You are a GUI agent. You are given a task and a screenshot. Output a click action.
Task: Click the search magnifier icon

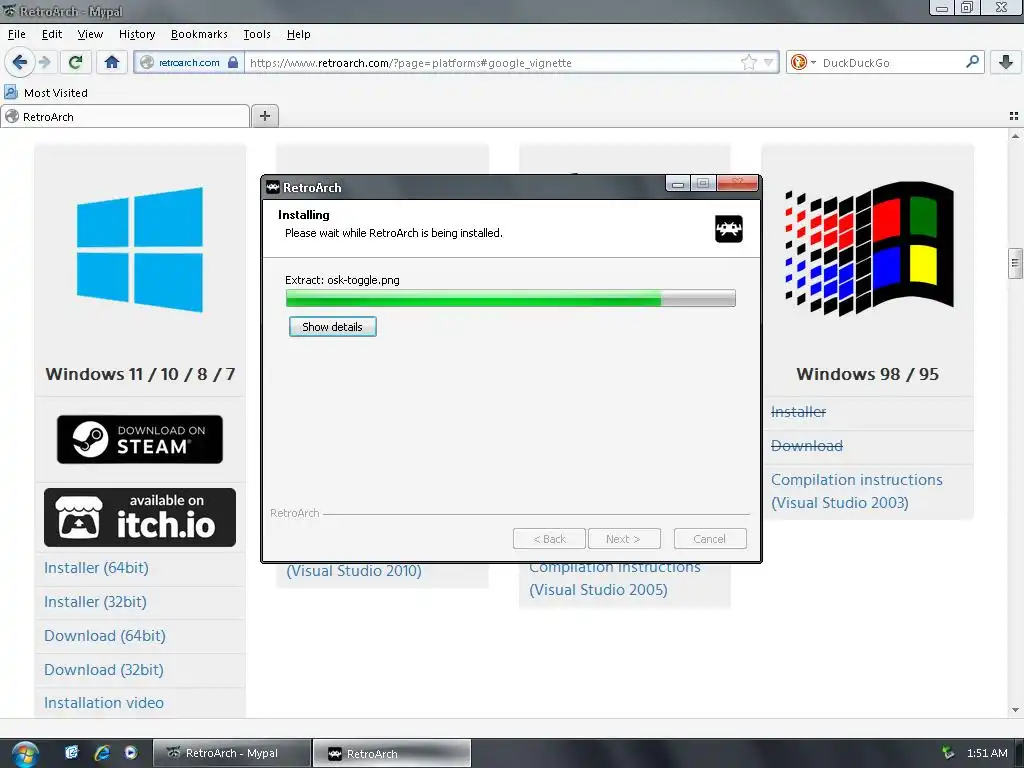point(972,62)
